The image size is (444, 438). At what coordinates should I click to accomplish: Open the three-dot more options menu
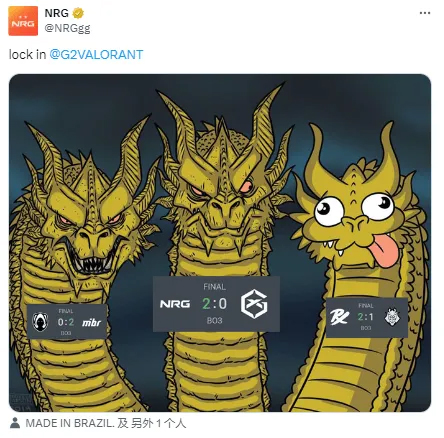425,13
